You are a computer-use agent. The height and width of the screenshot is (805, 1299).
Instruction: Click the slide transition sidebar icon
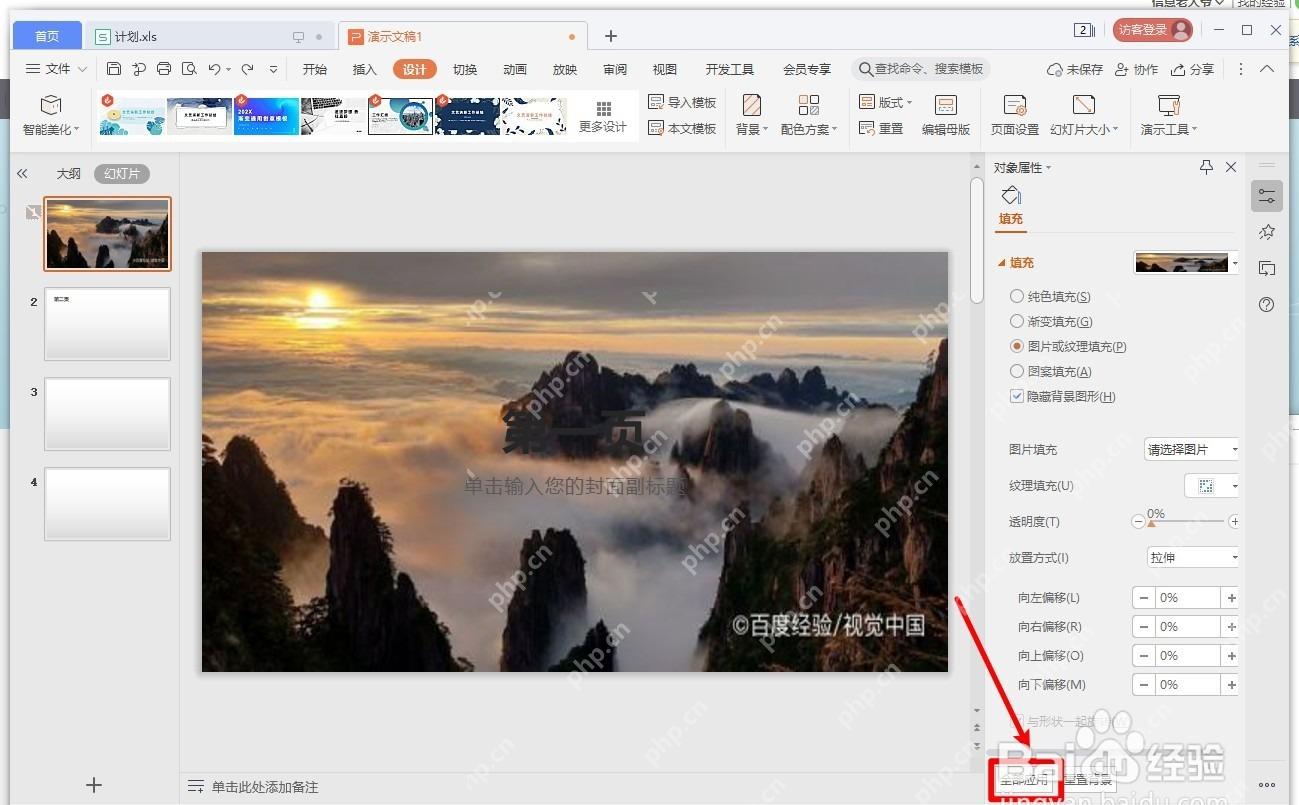[x=1267, y=268]
